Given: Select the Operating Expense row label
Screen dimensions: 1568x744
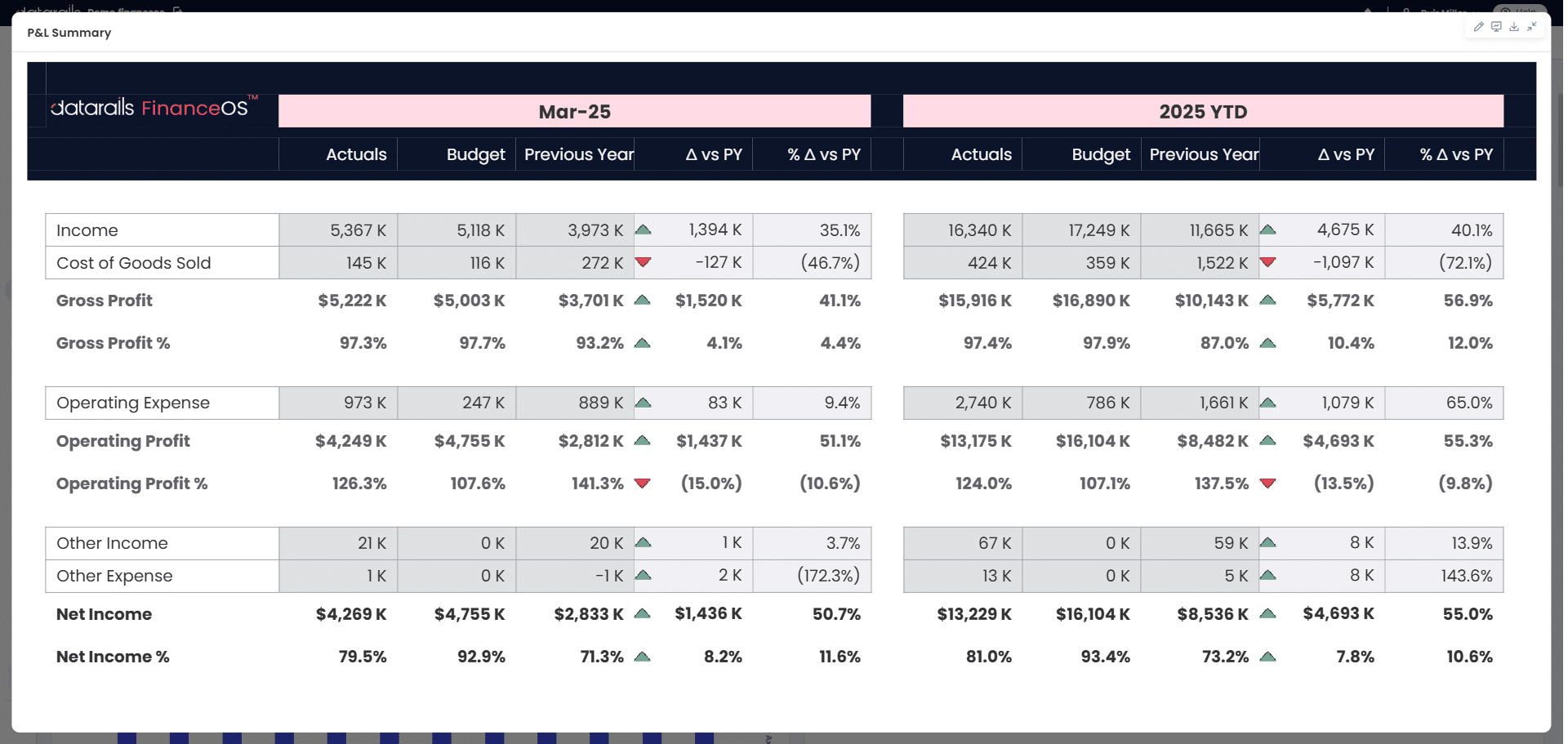Looking at the screenshot, I should [x=133, y=403].
